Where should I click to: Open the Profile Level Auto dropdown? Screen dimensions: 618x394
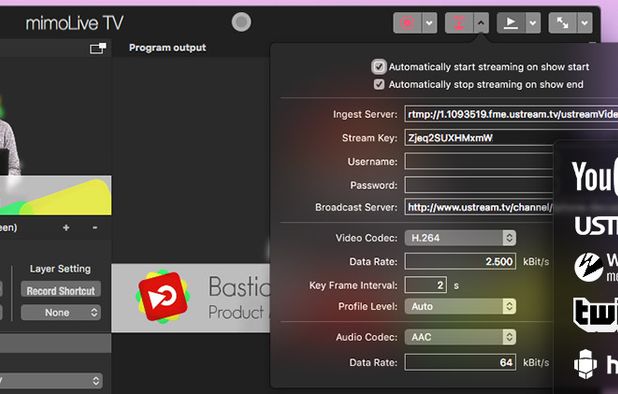coord(460,307)
